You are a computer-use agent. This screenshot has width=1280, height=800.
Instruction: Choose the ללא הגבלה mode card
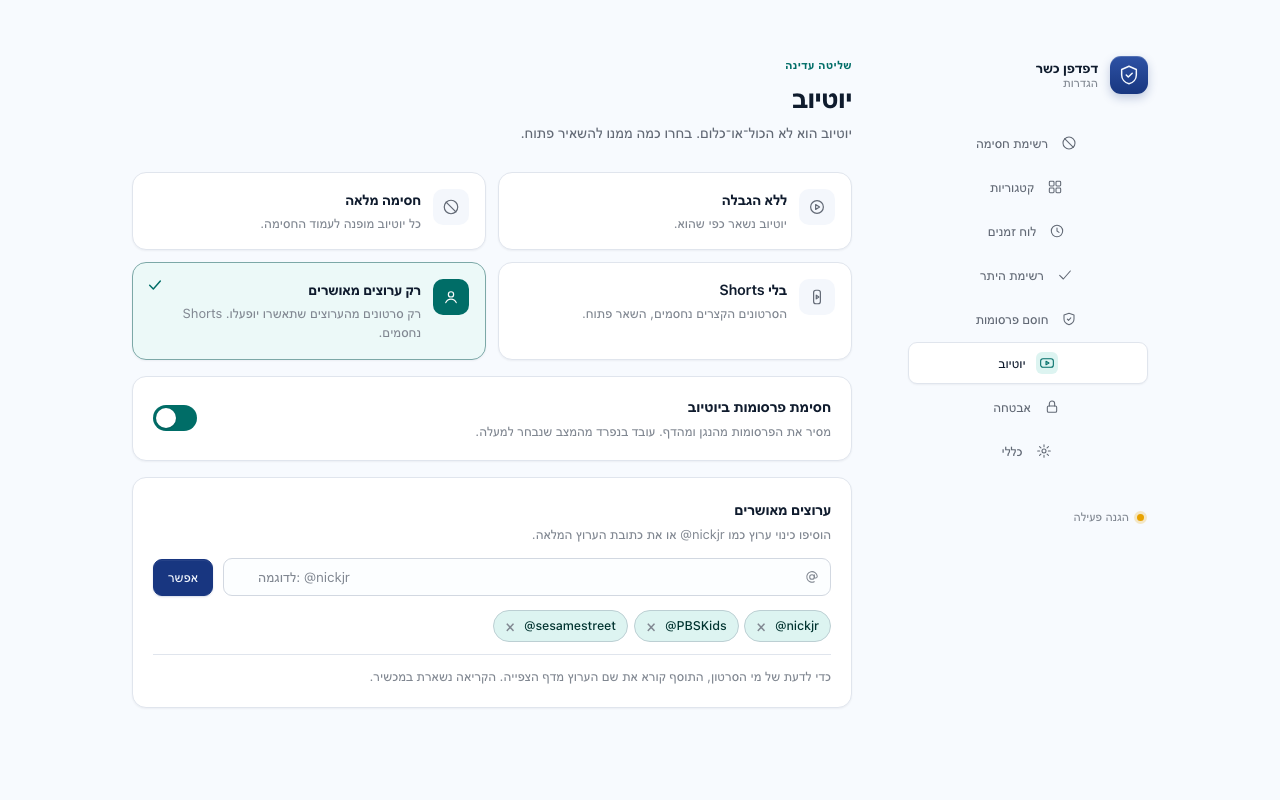[675, 211]
